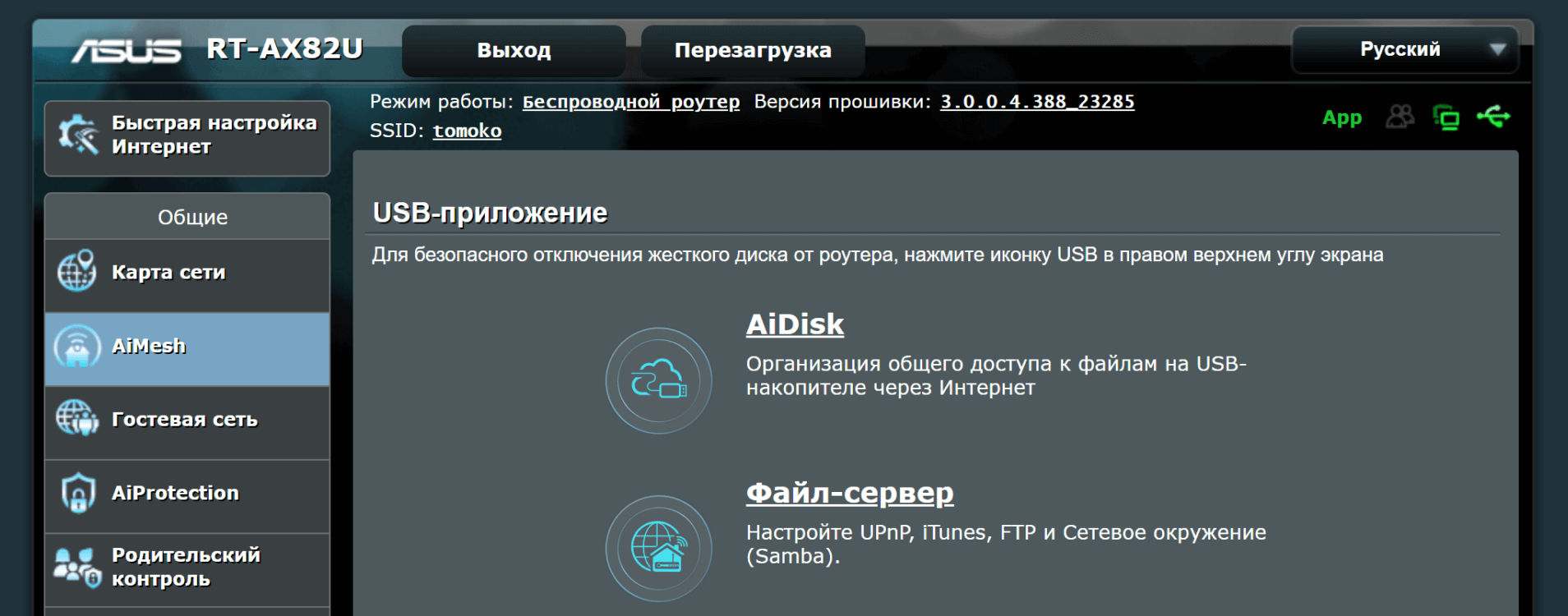
Task: Click the AiProtection shield icon
Action: point(78,493)
